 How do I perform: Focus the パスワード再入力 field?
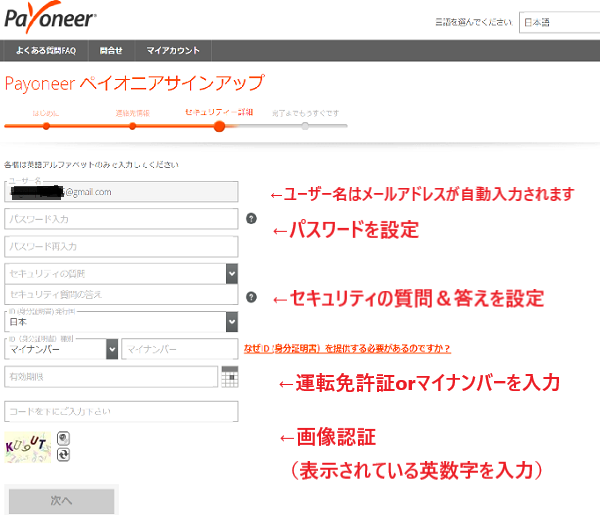click(121, 246)
